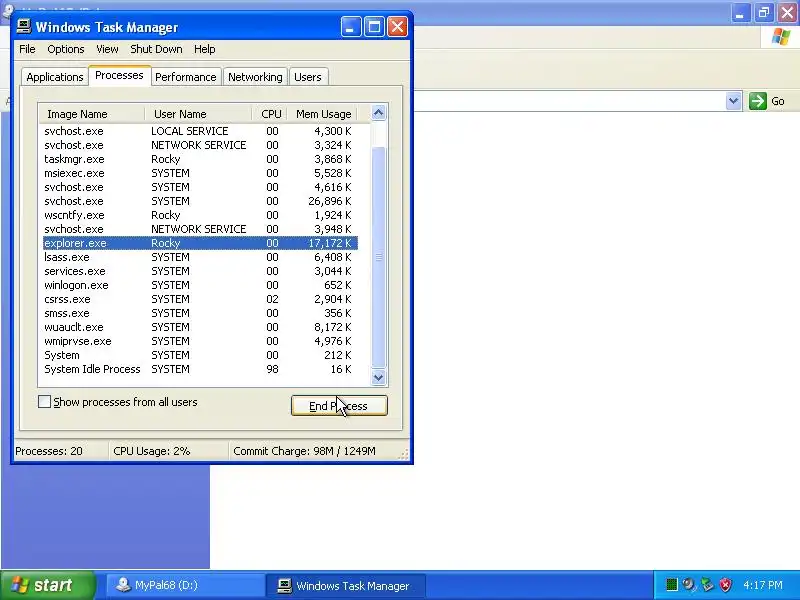800x600 pixels.
Task: Open the Options menu
Action: [66, 49]
